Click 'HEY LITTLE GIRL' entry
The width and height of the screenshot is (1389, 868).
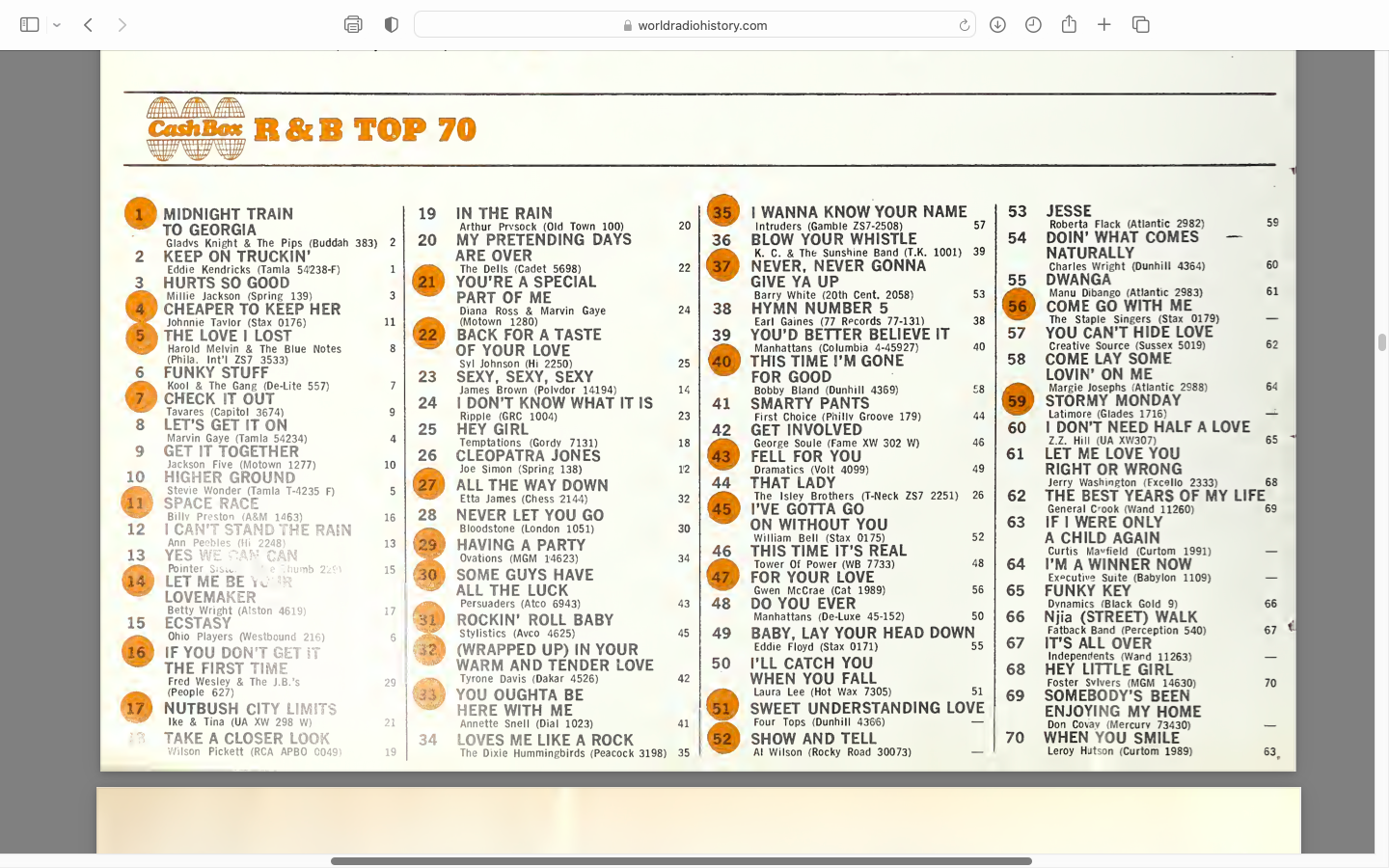(1108, 669)
